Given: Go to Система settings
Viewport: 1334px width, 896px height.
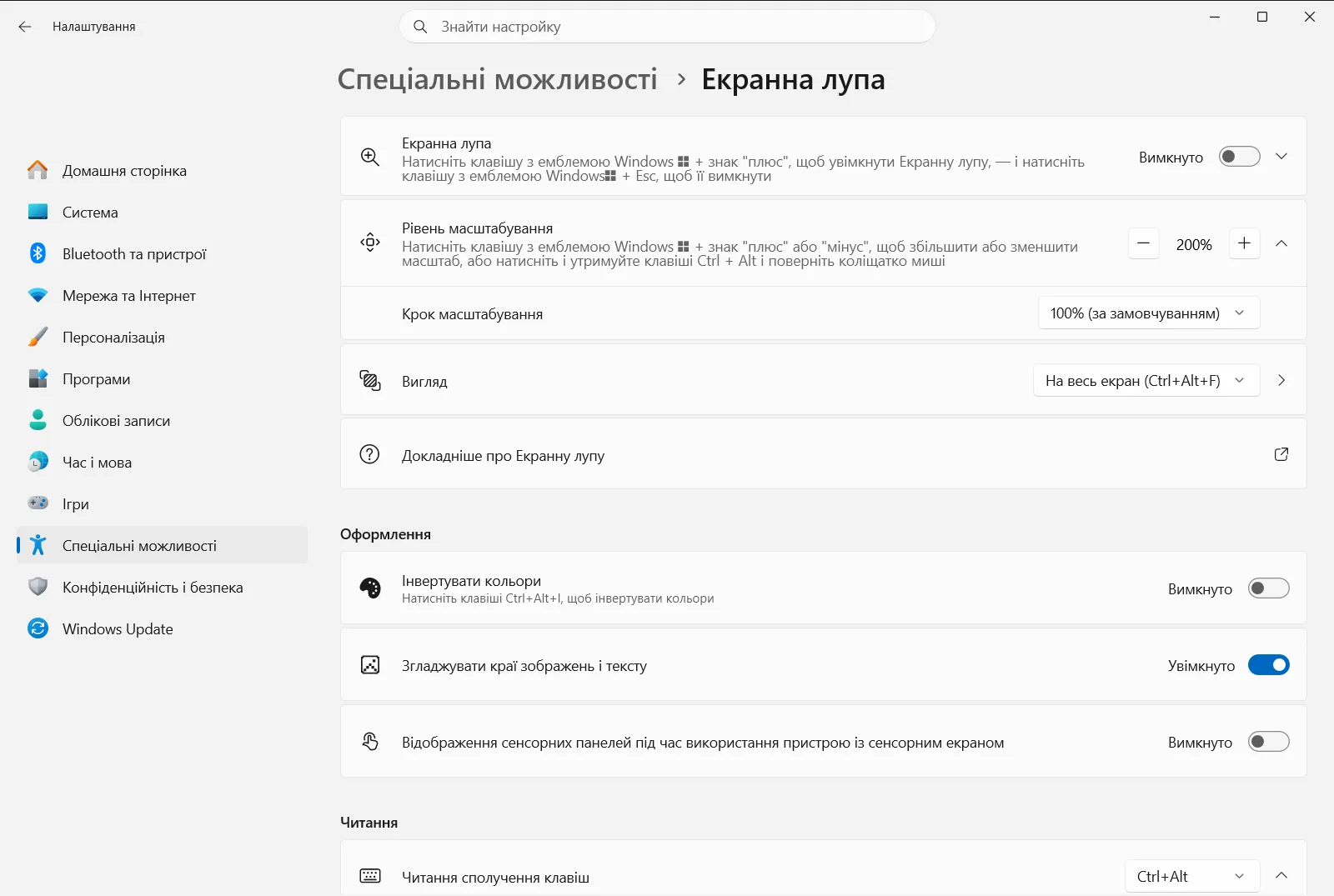Looking at the screenshot, I should (x=162, y=212).
